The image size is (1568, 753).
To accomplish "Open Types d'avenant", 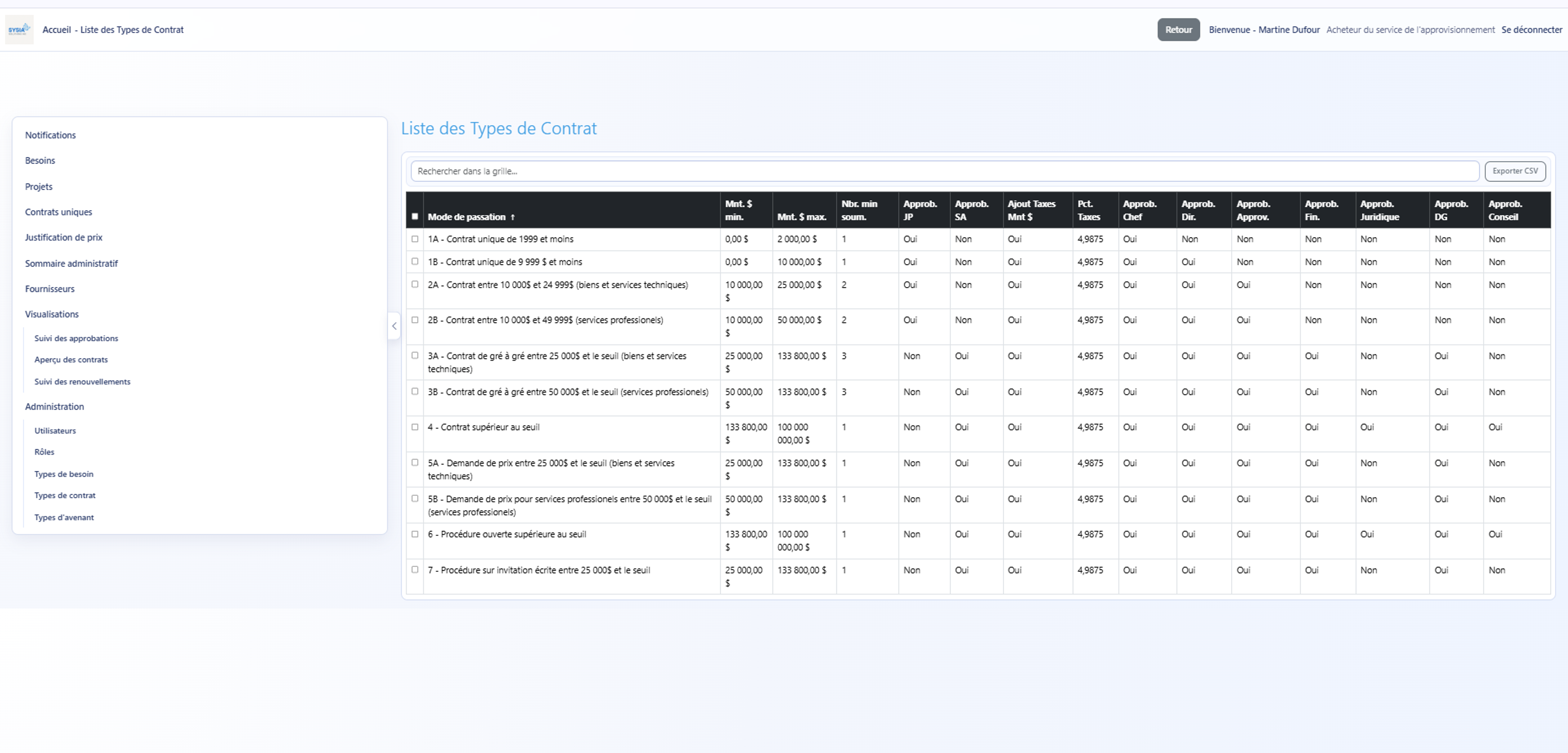I will pos(64,518).
